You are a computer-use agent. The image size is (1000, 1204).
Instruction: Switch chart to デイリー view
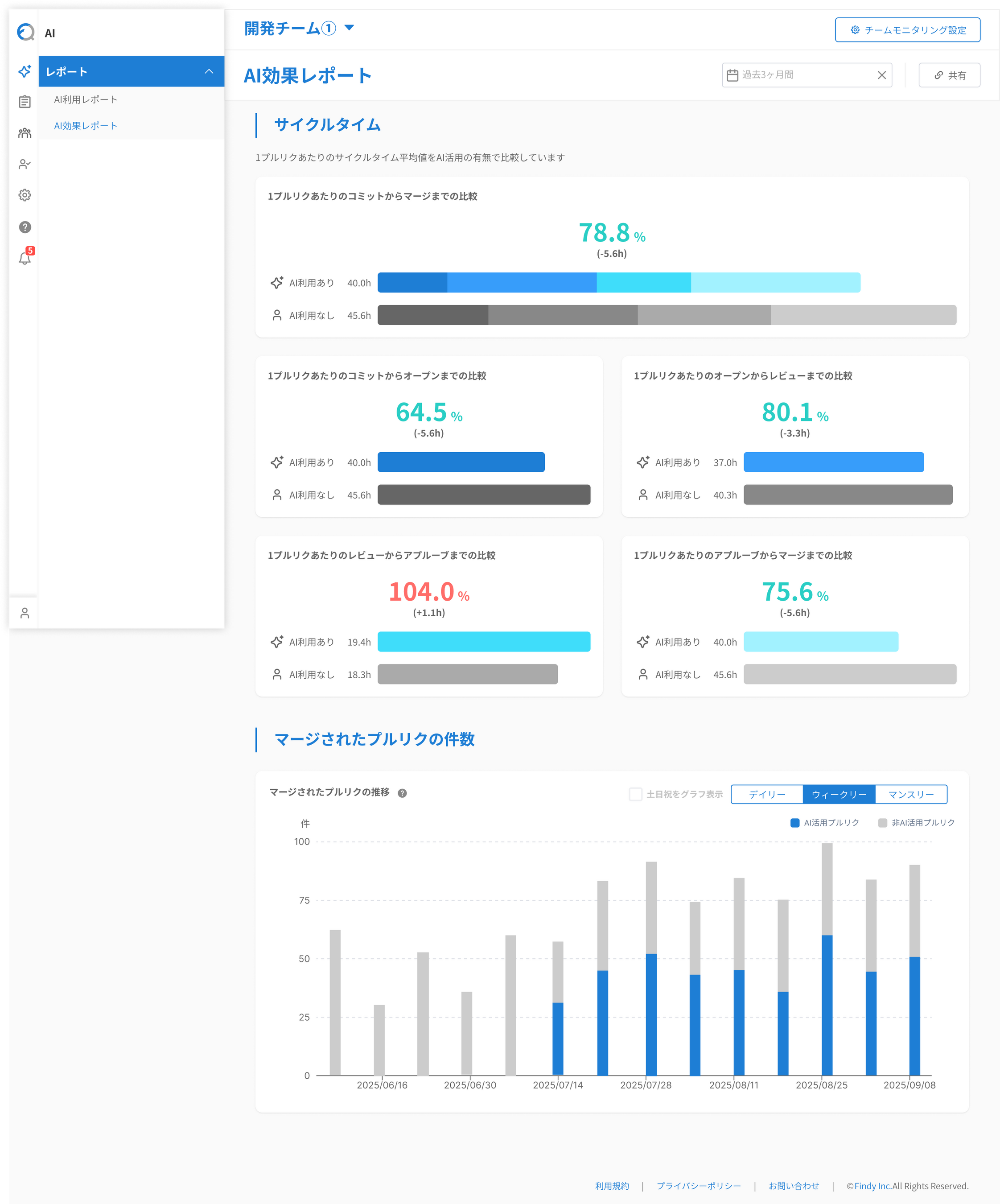tap(767, 794)
